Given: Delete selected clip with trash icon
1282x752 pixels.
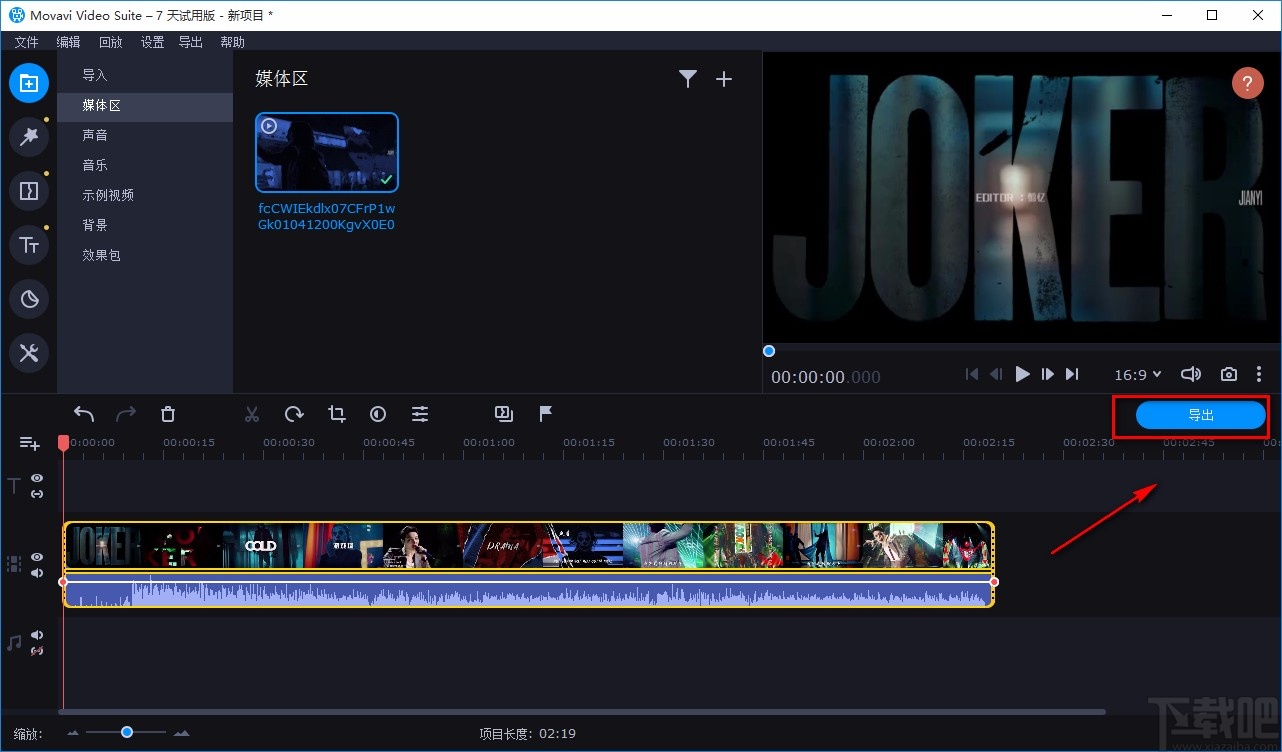Looking at the screenshot, I should tap(168, 414).
